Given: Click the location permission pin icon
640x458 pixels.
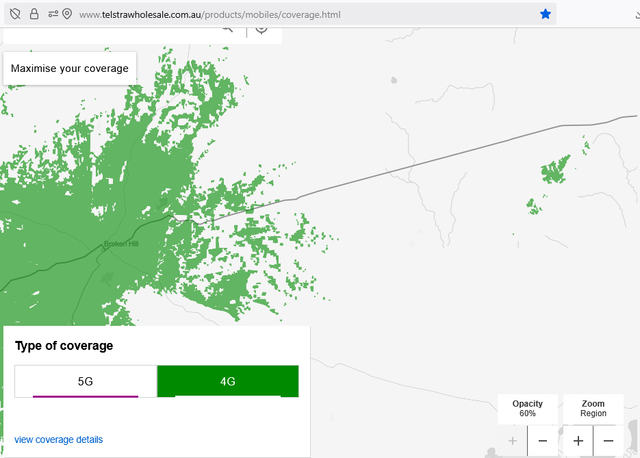Looking at the screenshot, I should 67,14.
